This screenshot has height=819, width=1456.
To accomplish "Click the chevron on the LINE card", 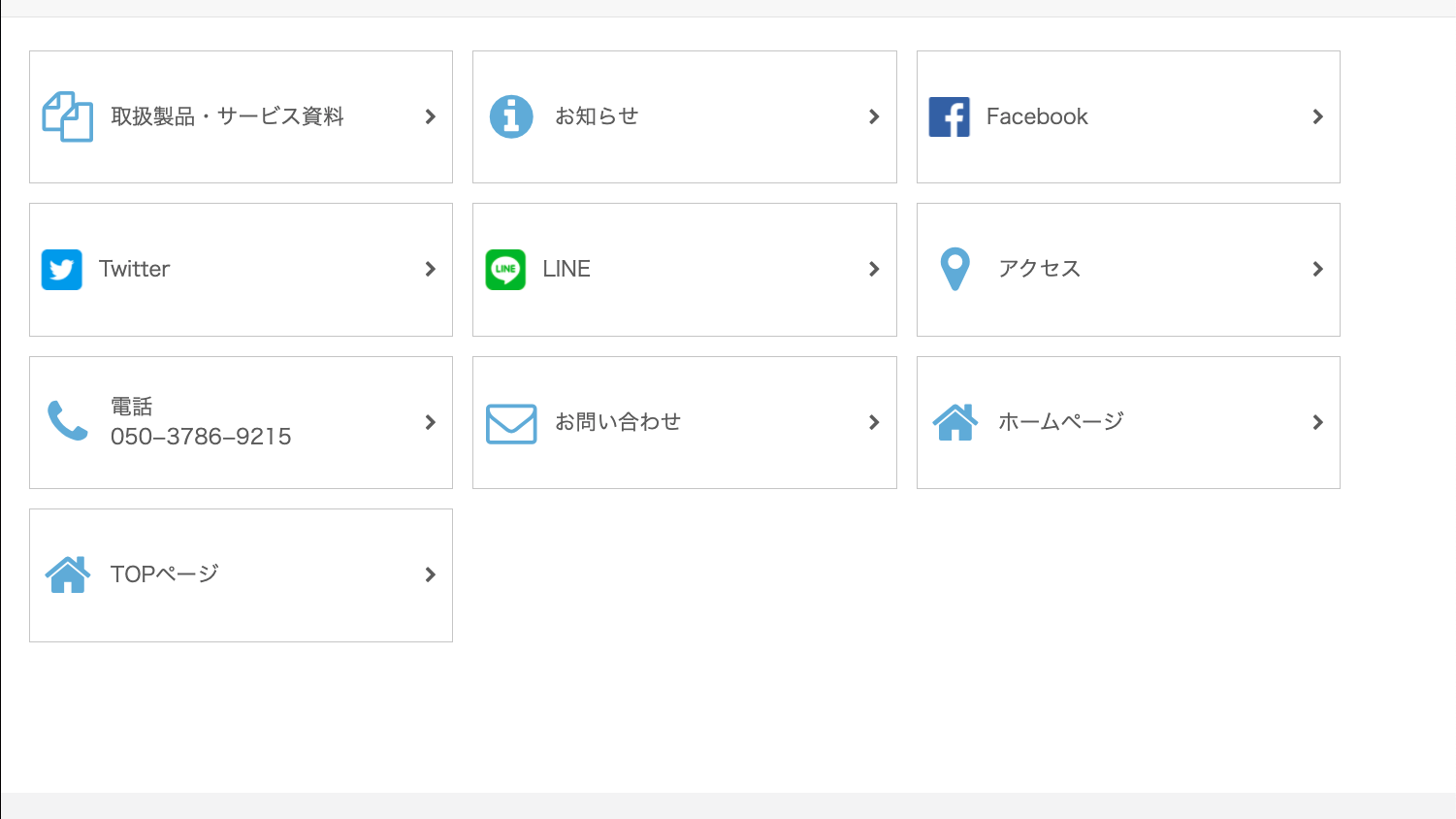I will pyautogui.click(x=874, y=269).
